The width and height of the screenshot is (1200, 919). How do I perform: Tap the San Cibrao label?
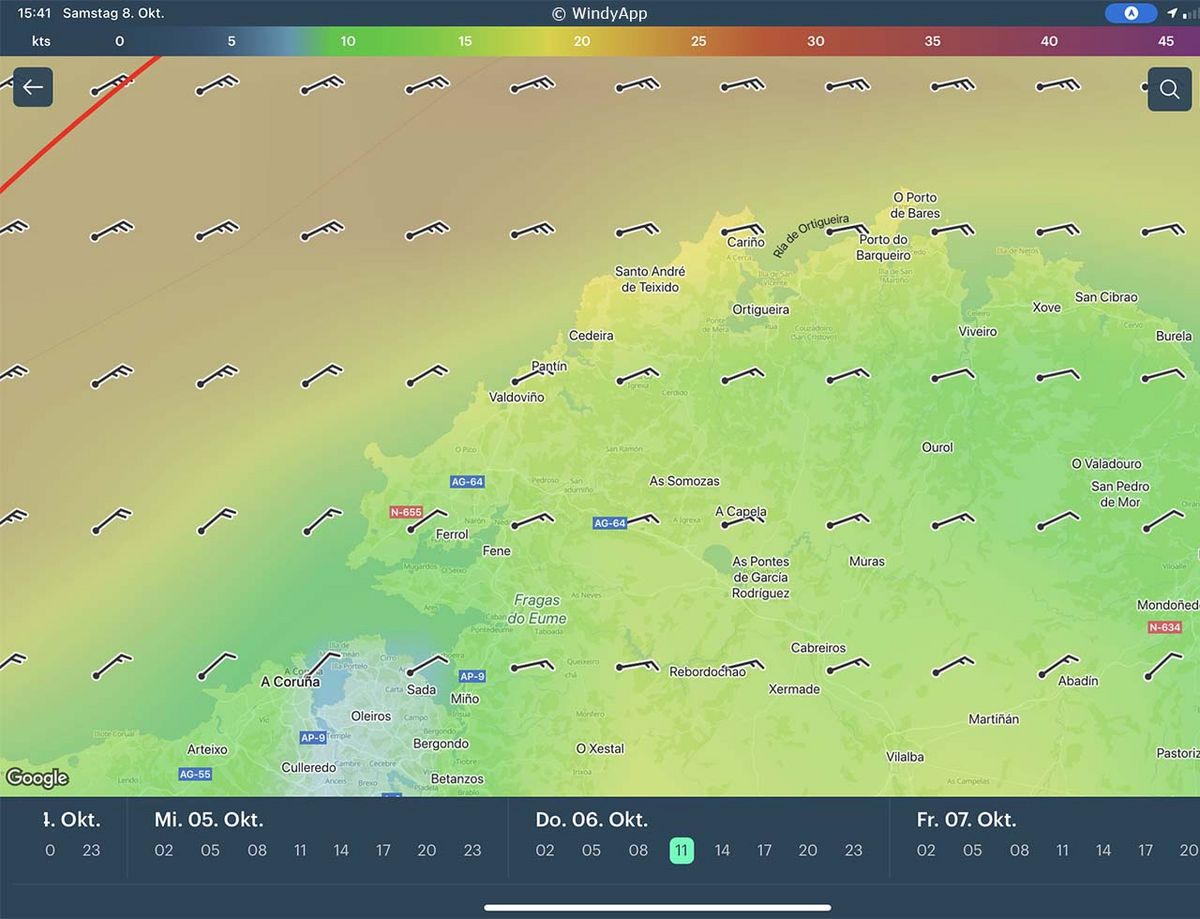1106,297
